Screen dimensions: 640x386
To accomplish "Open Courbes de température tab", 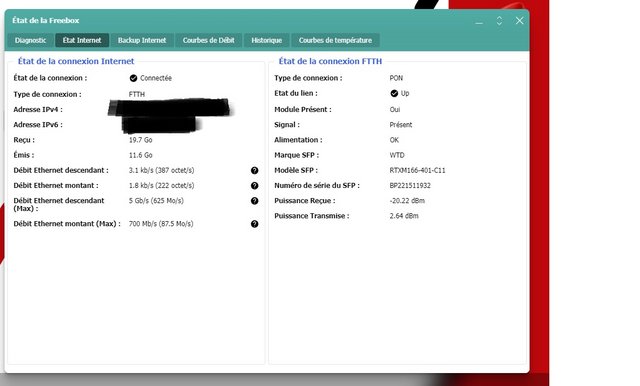I will [x=336, y=40].
